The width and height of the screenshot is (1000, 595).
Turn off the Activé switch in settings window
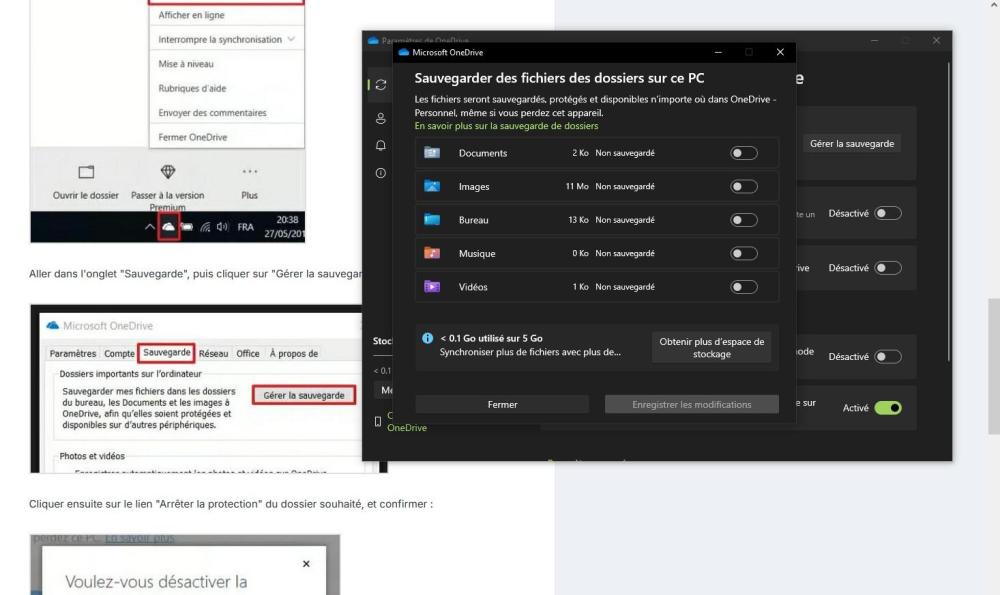click(888, 408)
